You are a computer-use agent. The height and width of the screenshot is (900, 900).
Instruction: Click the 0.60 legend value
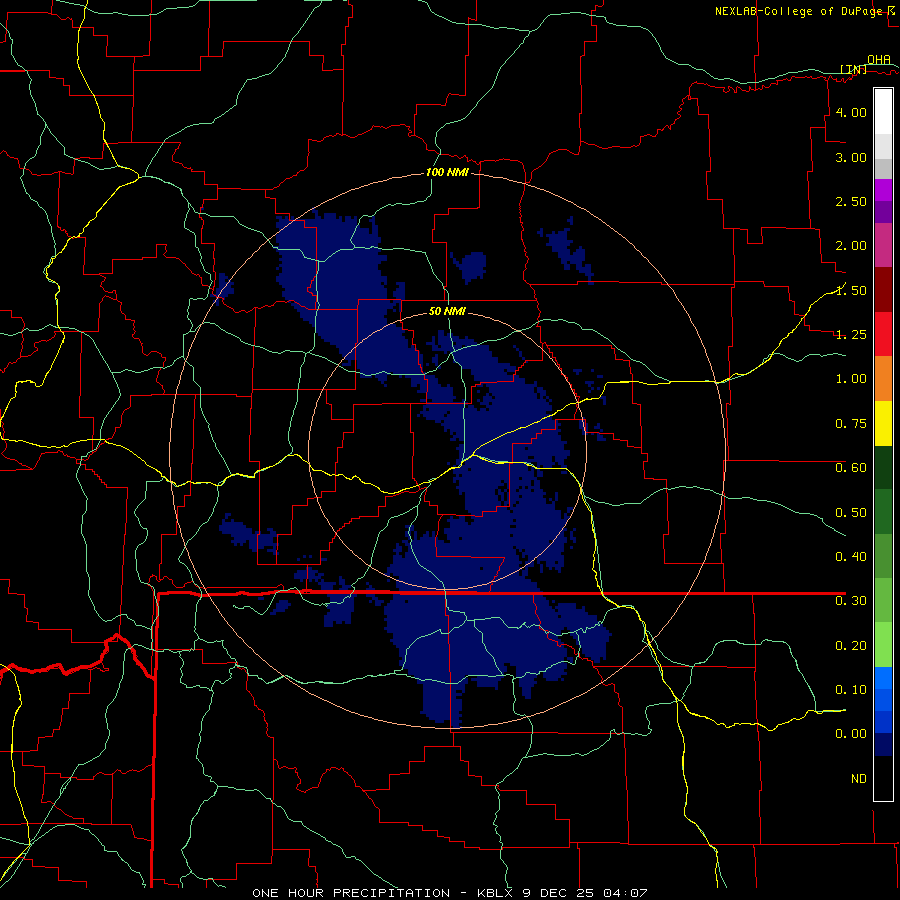(851, 468)
